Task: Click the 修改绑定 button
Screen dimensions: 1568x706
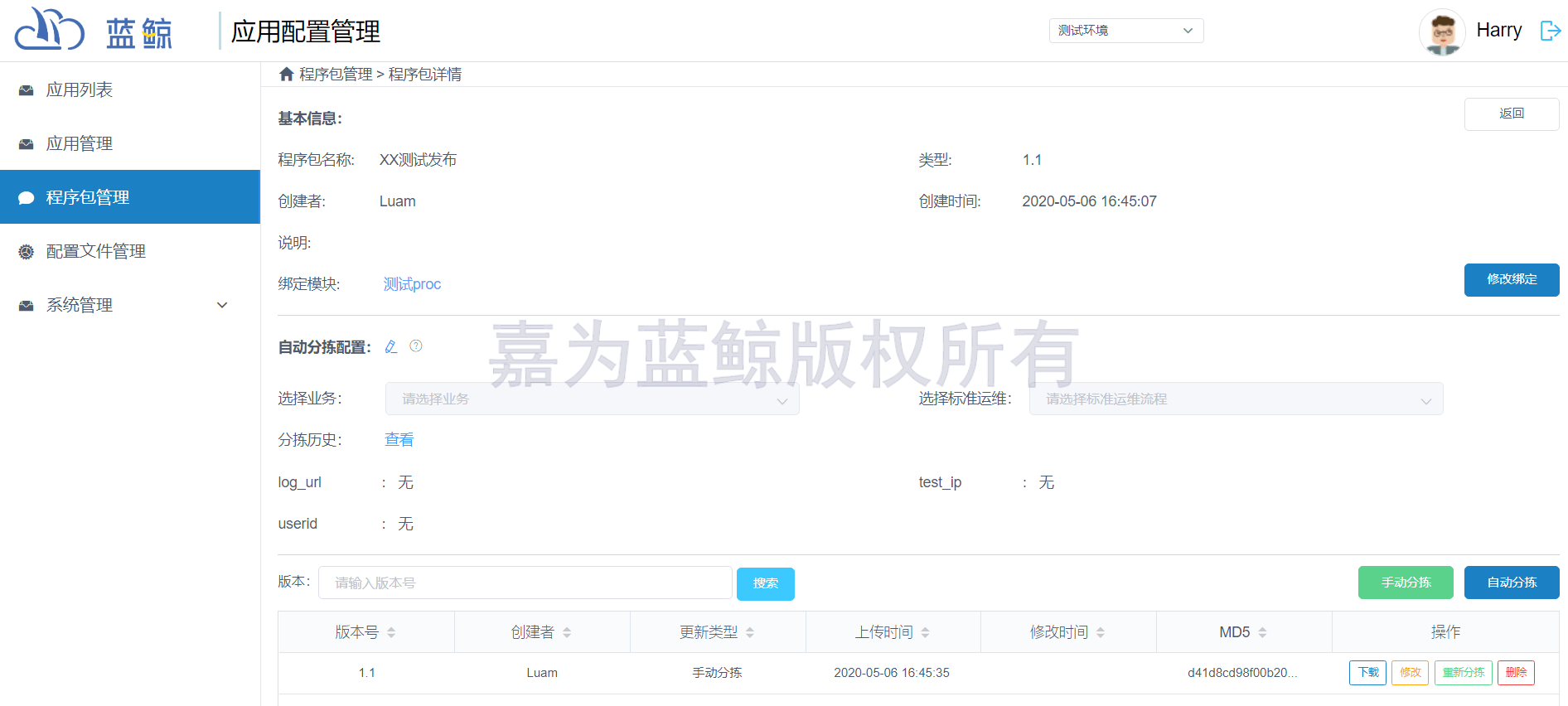Action: click(x=1511, y=280)
